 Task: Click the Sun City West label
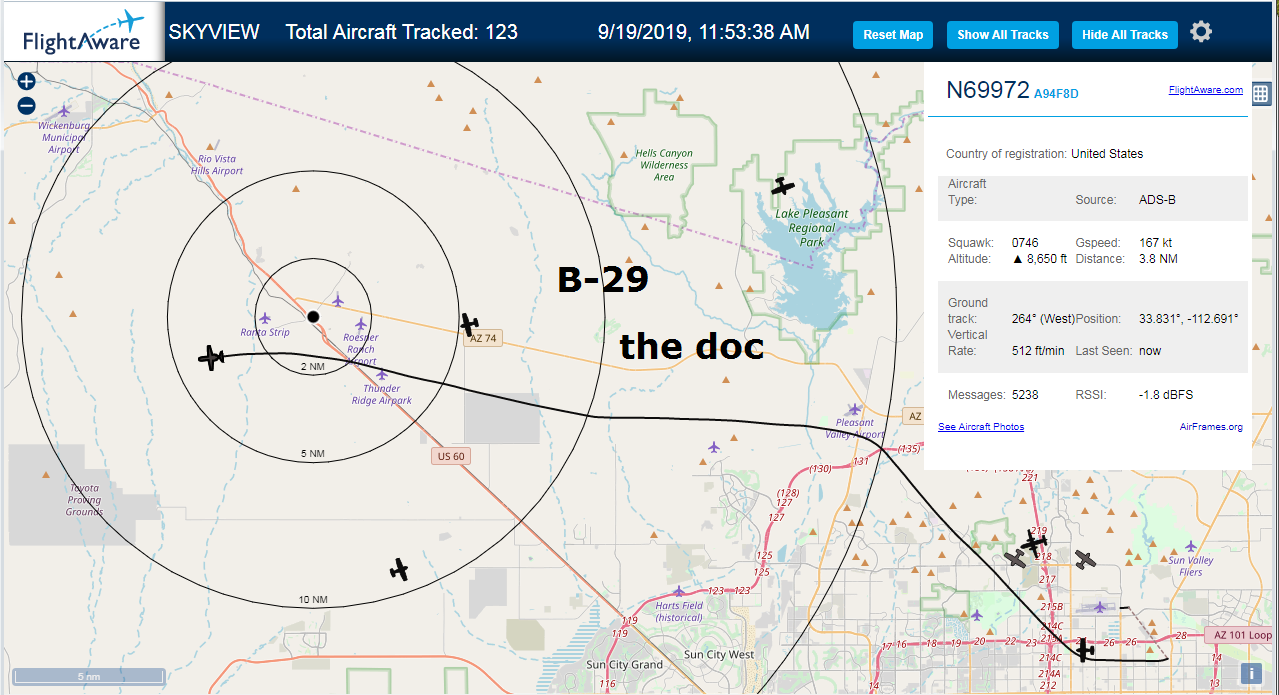click(719, 655)
